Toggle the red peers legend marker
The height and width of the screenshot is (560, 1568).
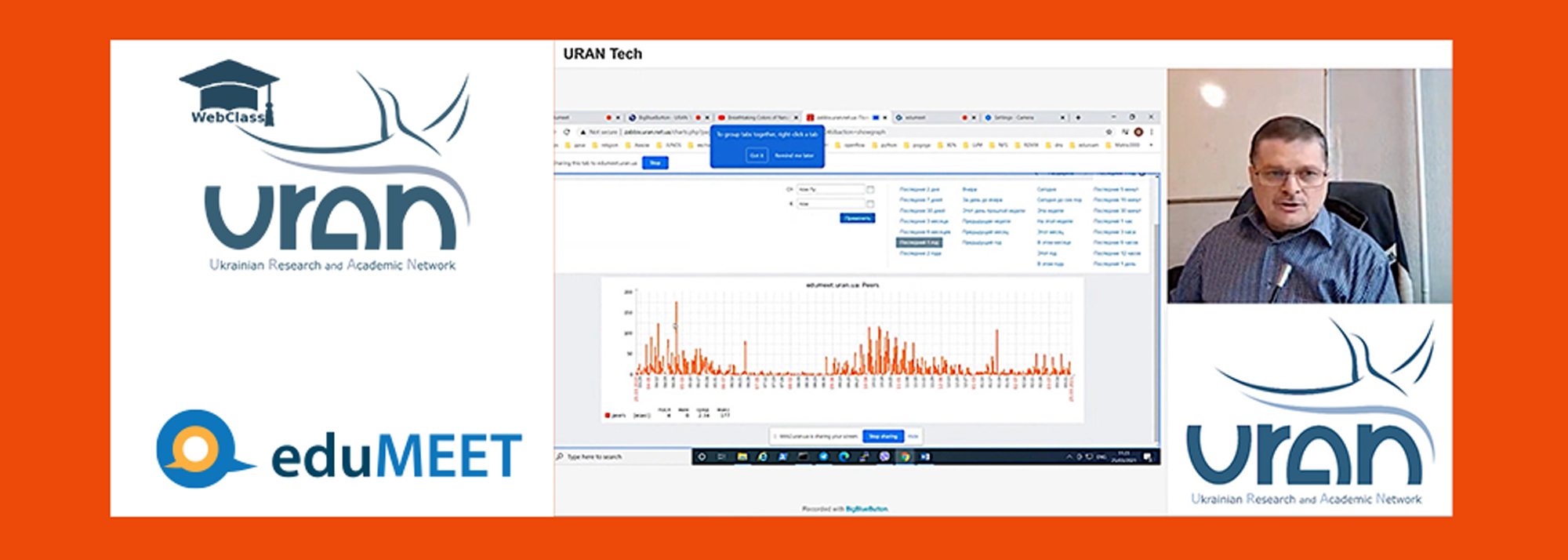click(x=608, y=415)
